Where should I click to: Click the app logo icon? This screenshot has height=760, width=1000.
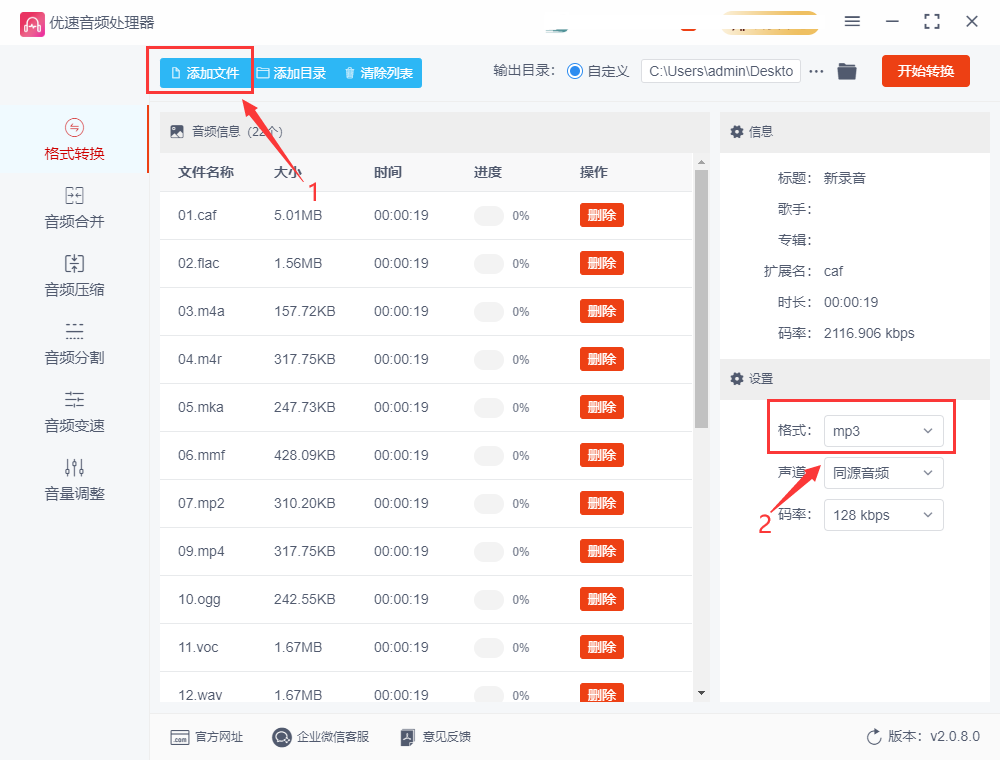pyautogui.click(x=32, y=24)
